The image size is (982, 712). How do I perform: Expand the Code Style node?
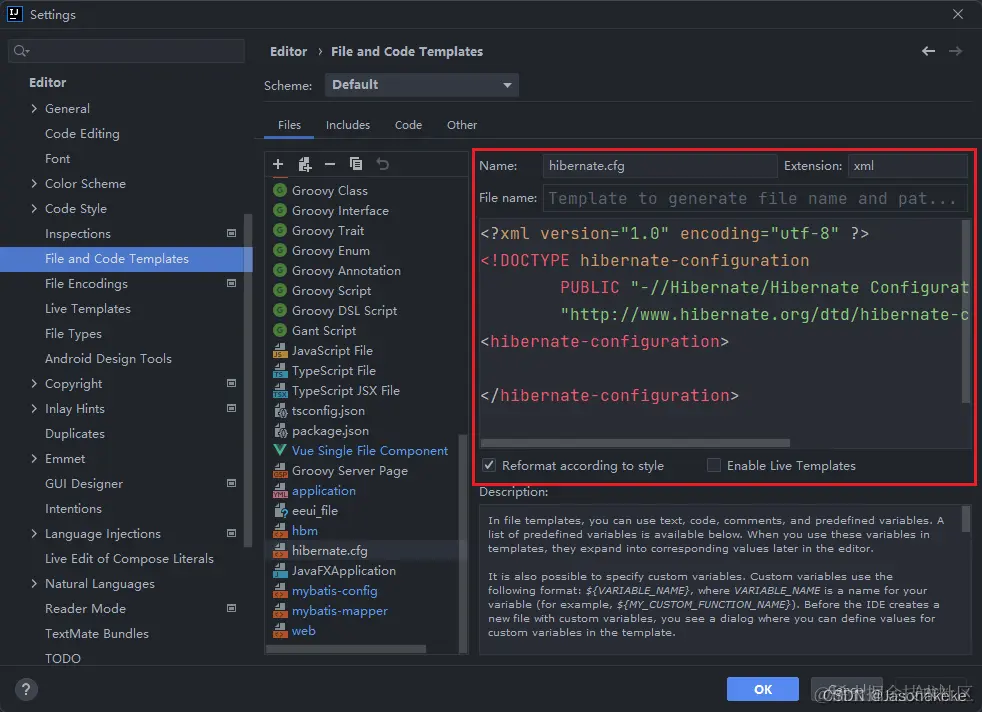coord(34,209)
